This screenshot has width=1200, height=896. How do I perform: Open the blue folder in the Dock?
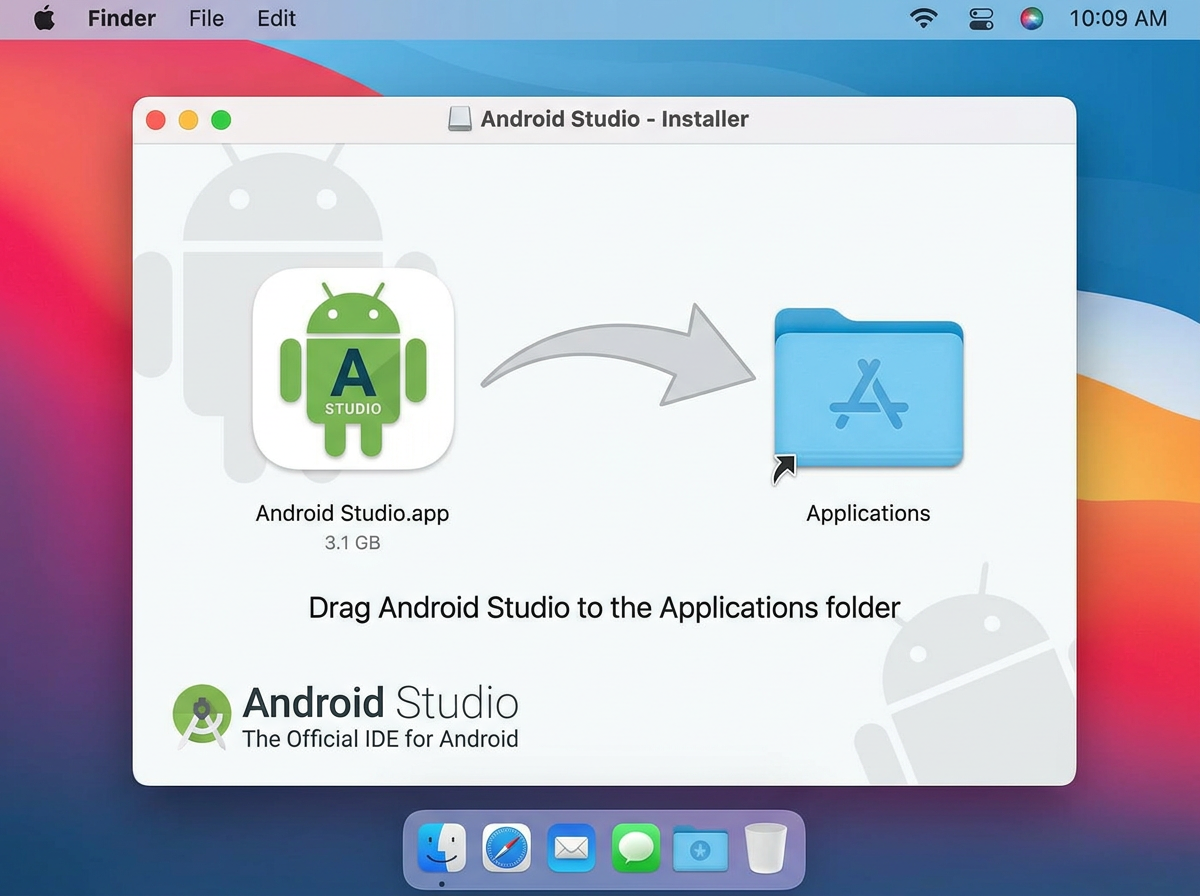point(700,849)
